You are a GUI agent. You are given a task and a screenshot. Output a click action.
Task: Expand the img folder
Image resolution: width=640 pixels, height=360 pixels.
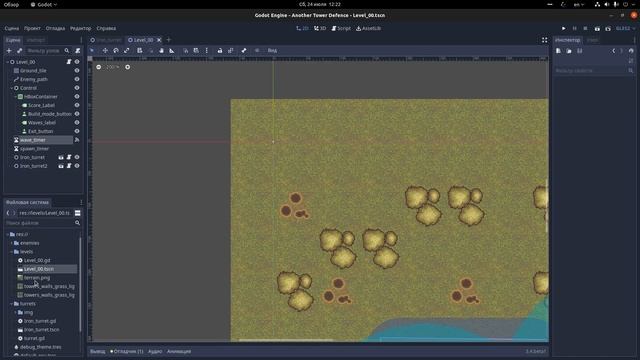coord(16,313)
